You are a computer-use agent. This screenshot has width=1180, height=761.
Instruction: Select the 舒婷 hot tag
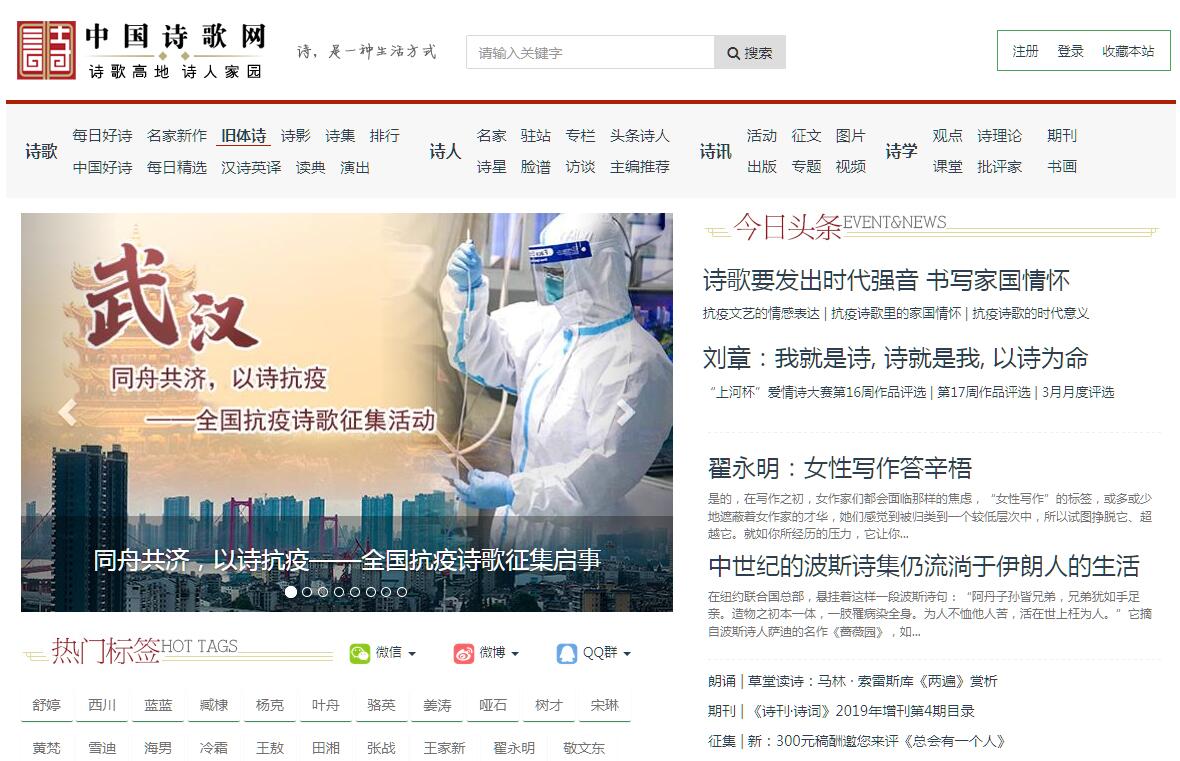pyautogui.click(x=46, y=705)
